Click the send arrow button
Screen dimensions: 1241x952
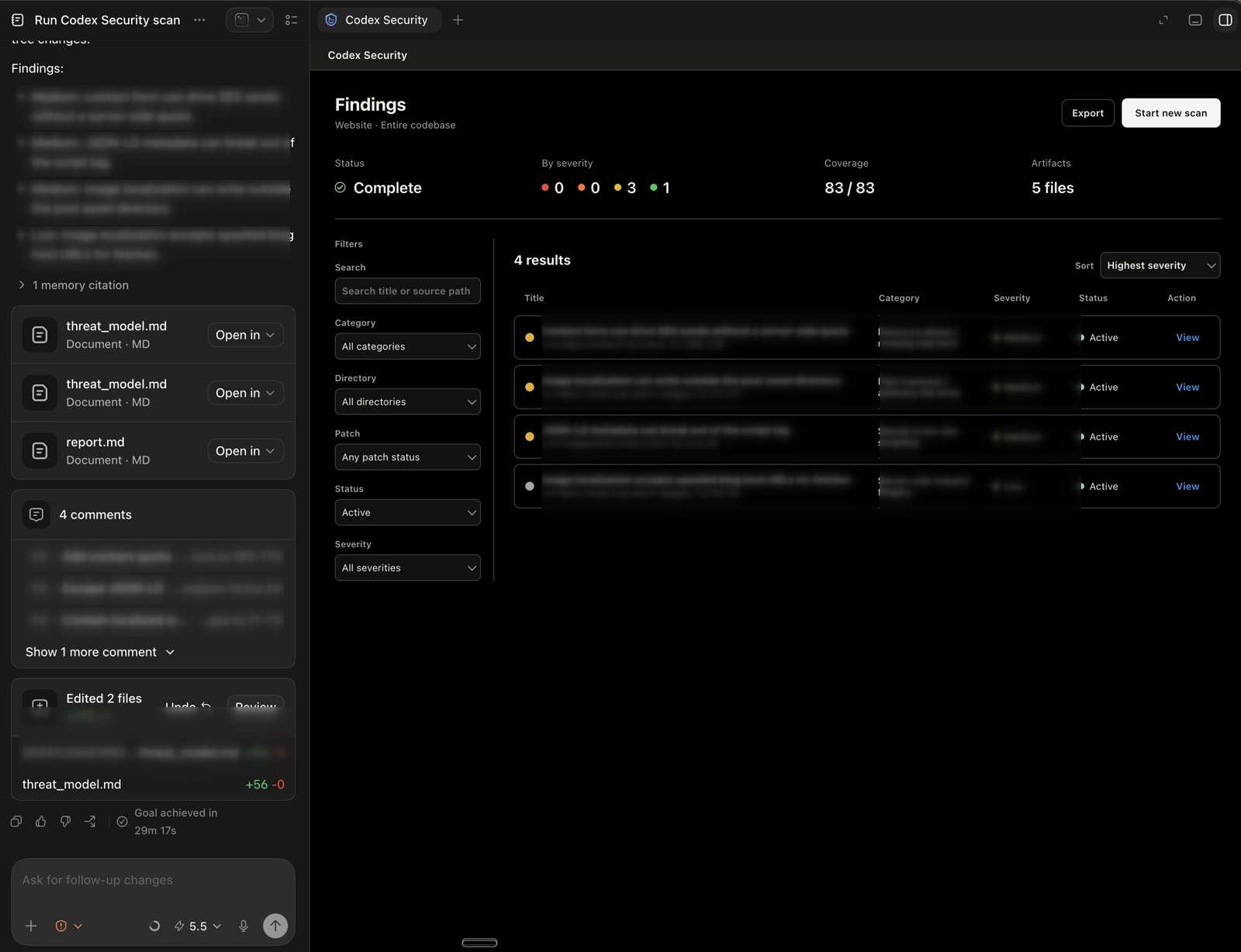[275, 926]
